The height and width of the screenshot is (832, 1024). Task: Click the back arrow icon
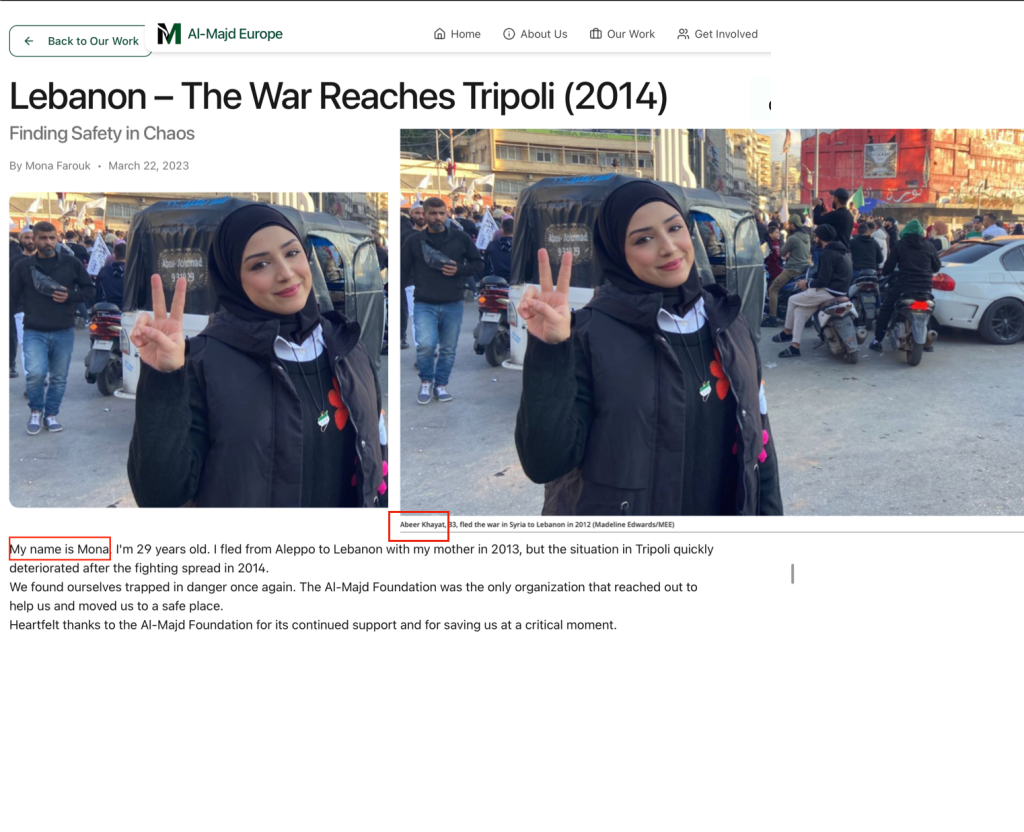29,41
